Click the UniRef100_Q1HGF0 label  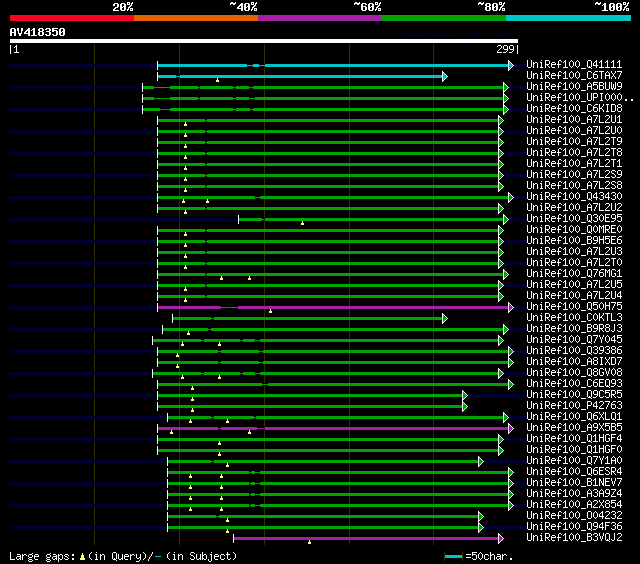[574, 450]
